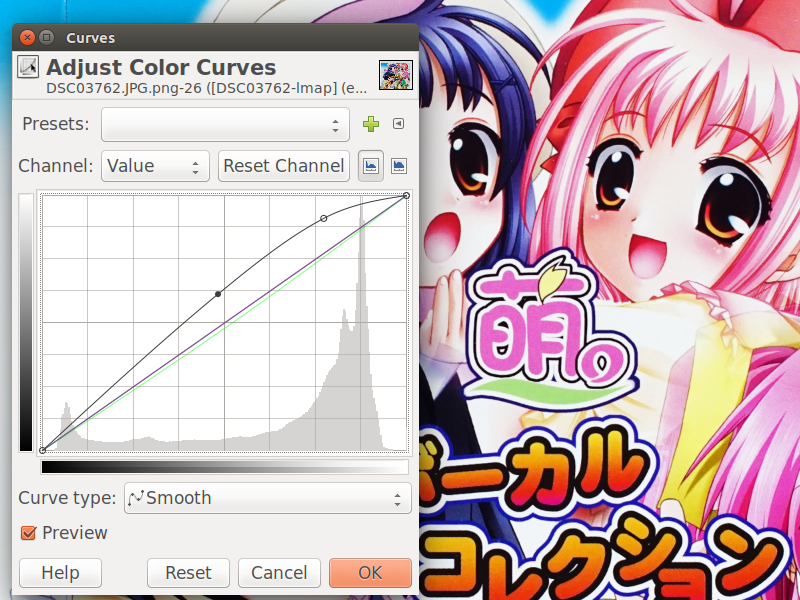This screenshot has width=800, height=600.
Task: Select the bottom-left curve endpoint
Action: coord(43,451)
